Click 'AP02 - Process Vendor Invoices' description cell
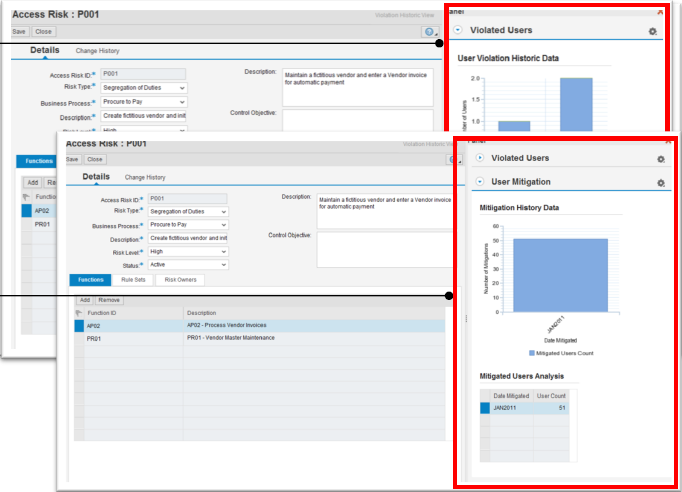The image size is (682, 492). (x=227, y=325)
